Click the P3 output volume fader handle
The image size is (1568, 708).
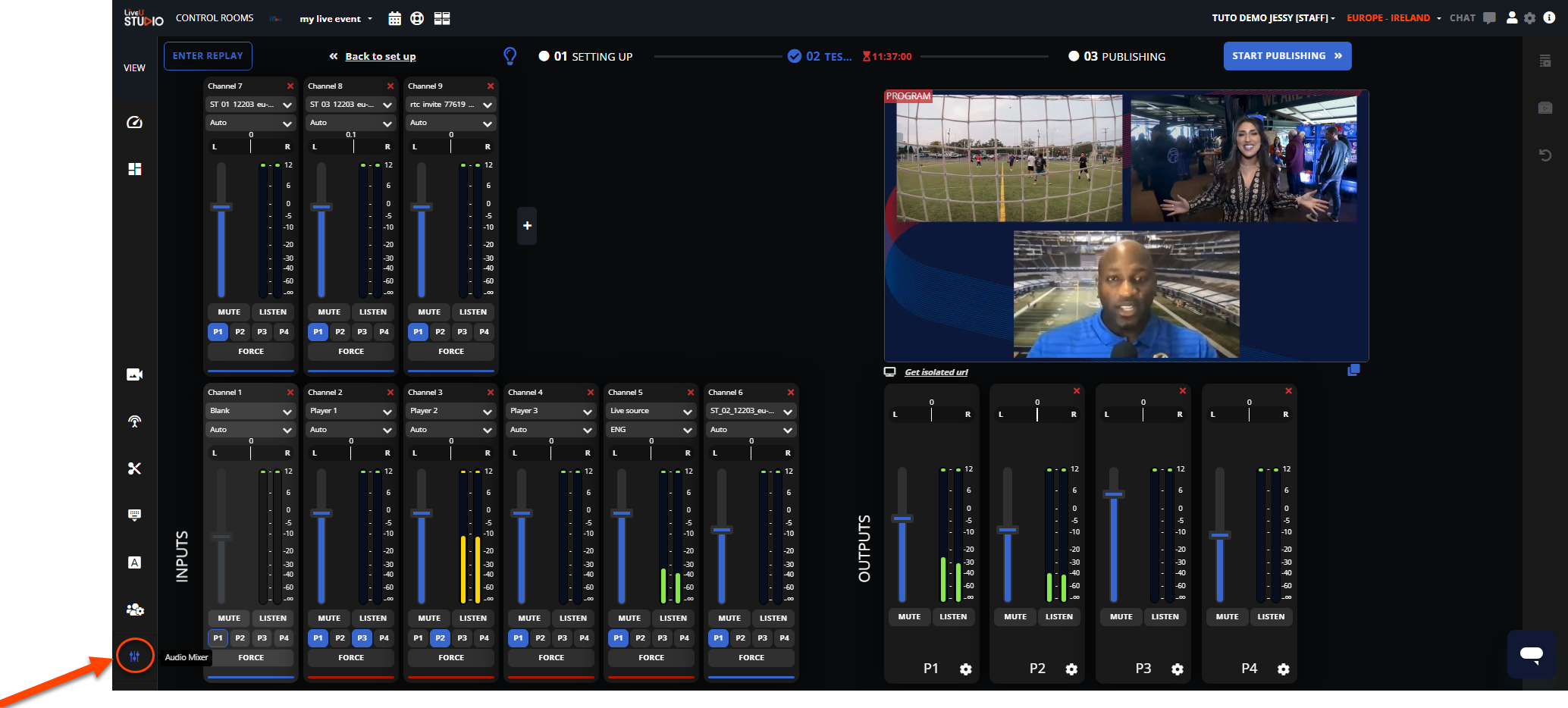coord(1114,494)
